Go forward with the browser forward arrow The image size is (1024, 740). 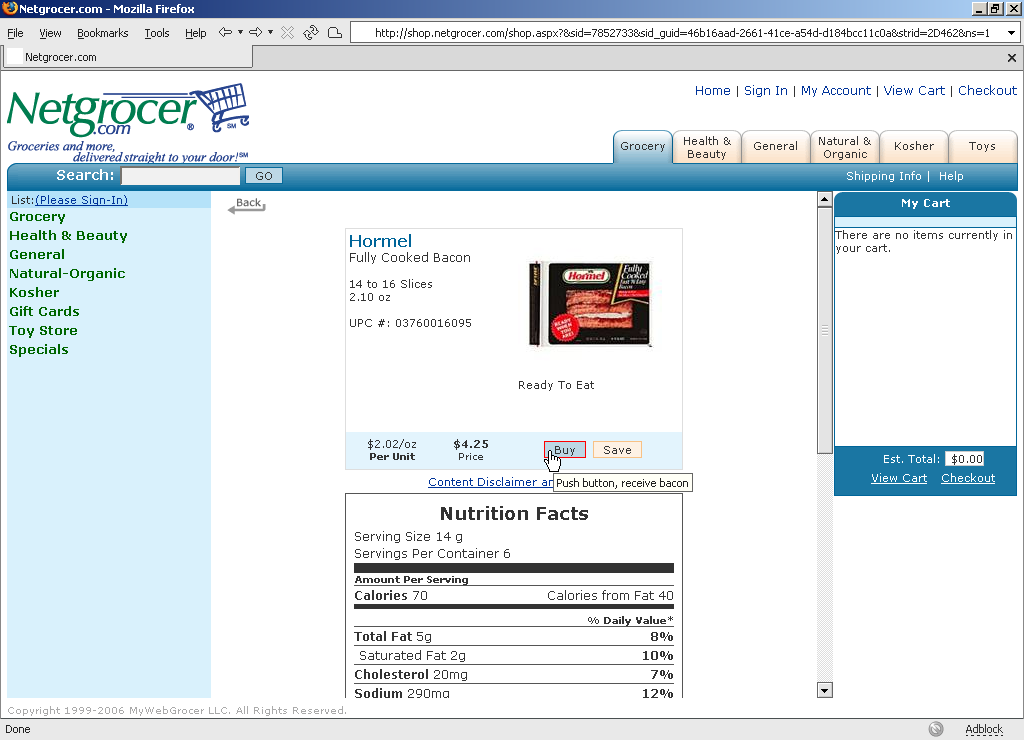pyautogui.click(x=256, y=33)
